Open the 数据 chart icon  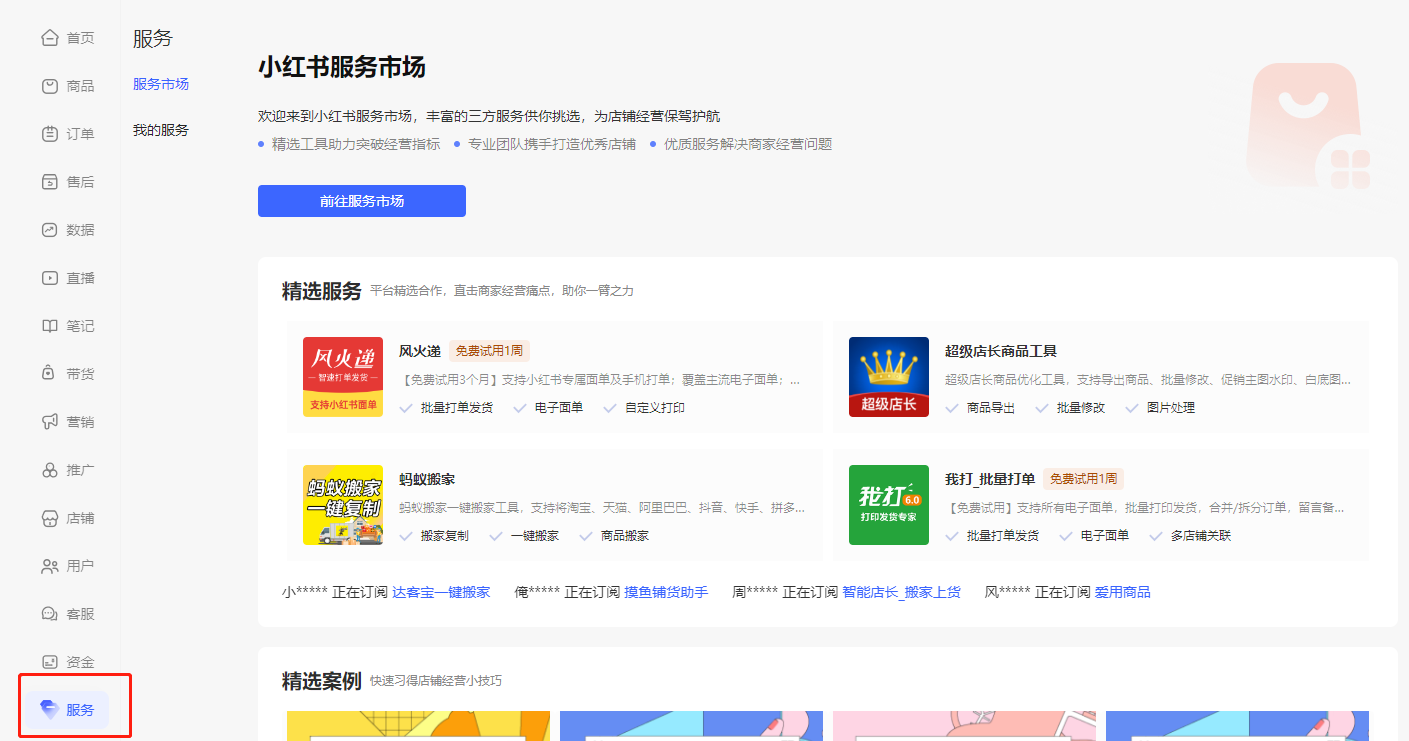(50, 230)
